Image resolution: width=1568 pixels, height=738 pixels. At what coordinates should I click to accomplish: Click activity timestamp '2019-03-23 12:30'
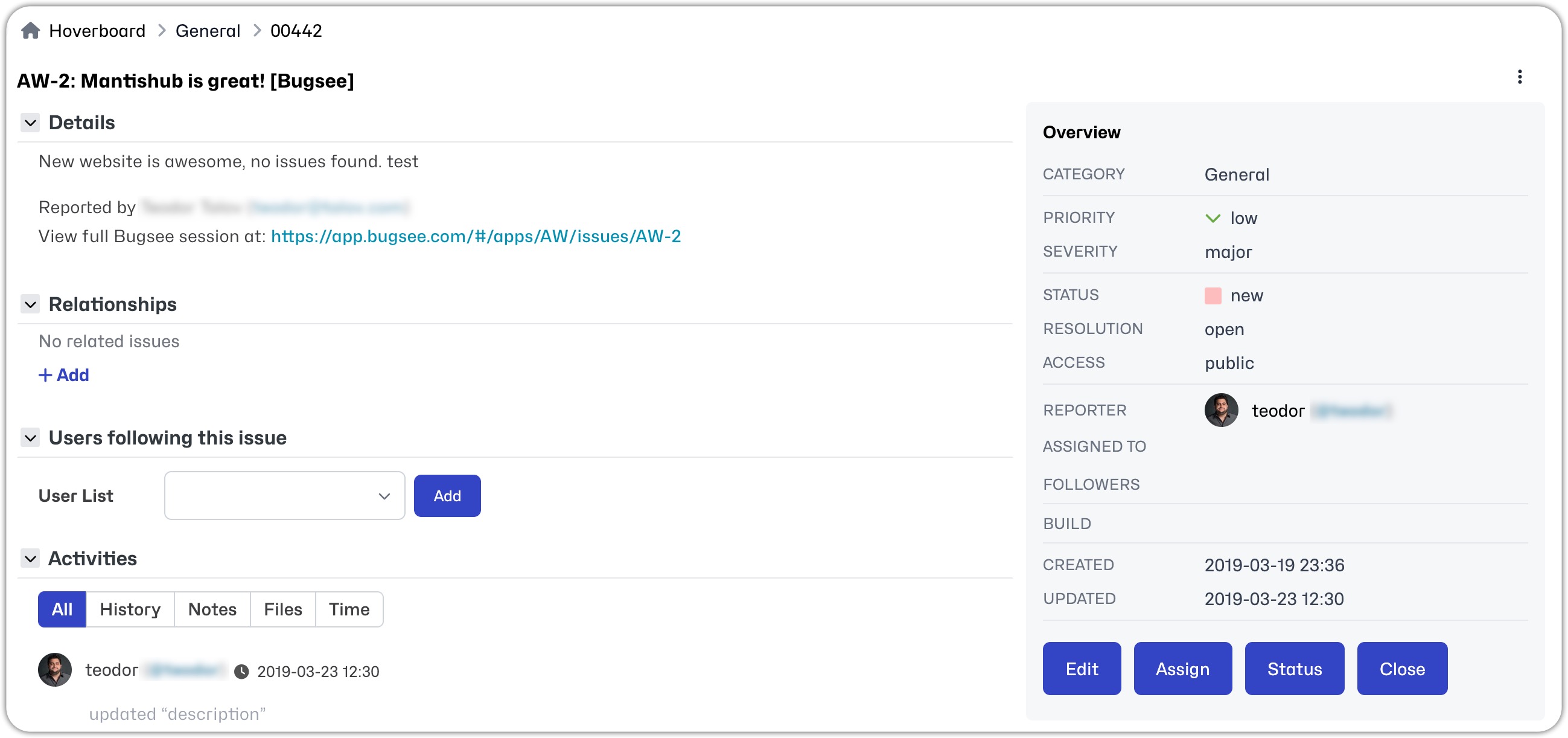[x=318, y=672]
